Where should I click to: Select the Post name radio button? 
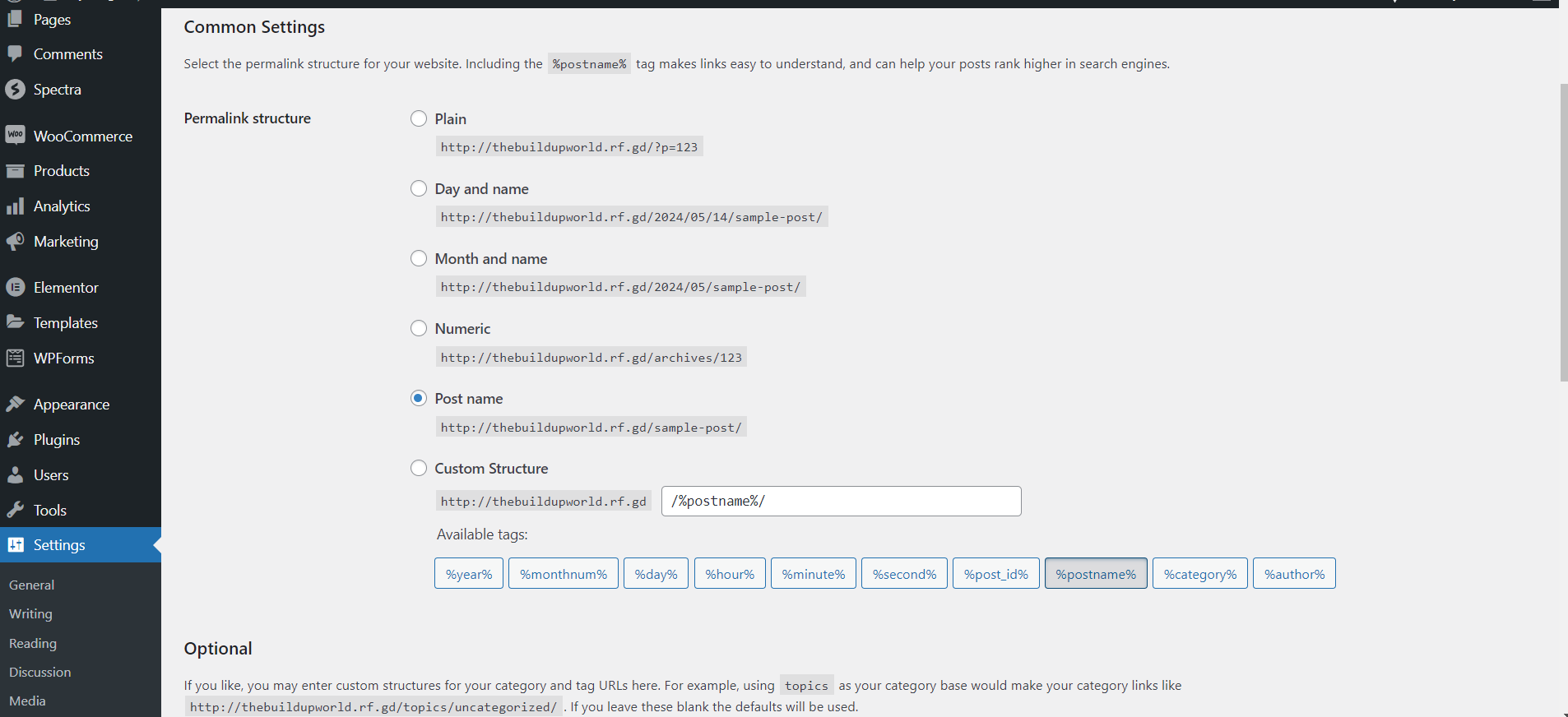(x=419, y=398)
